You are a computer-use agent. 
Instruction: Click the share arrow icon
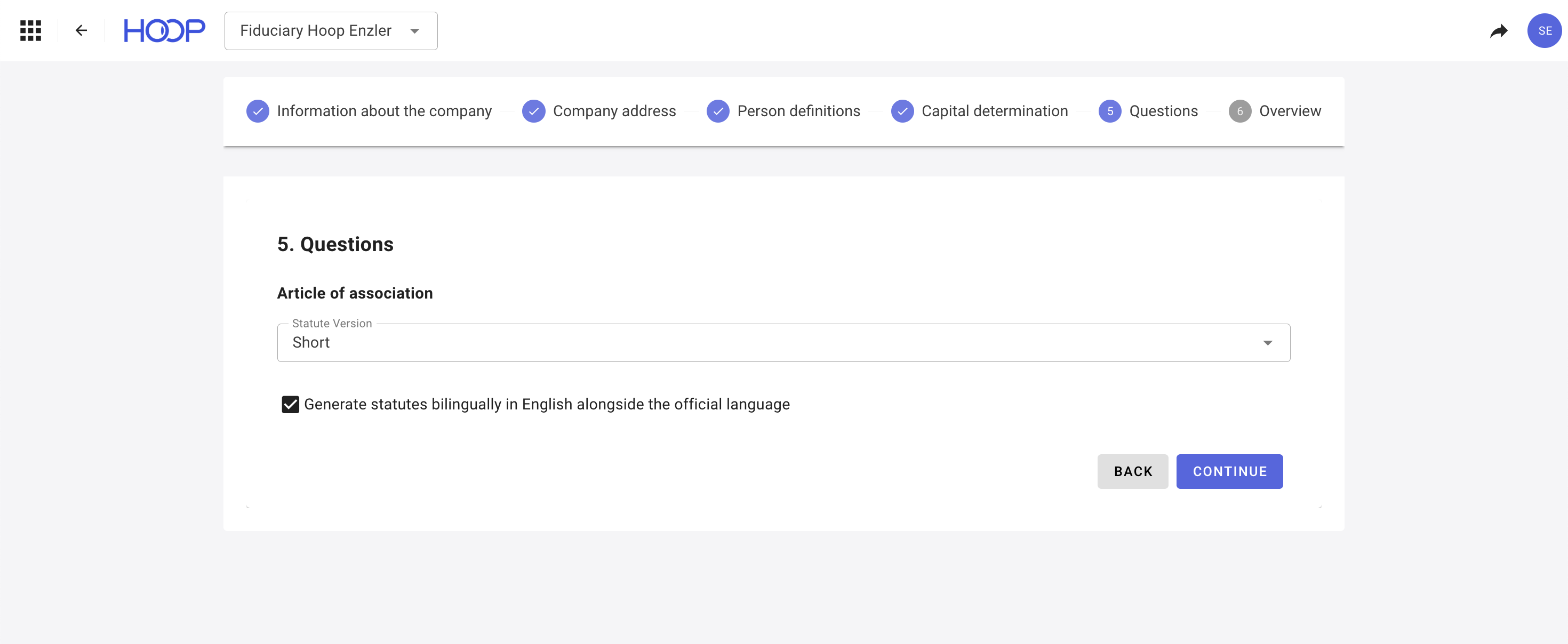tap(1499, 30)
